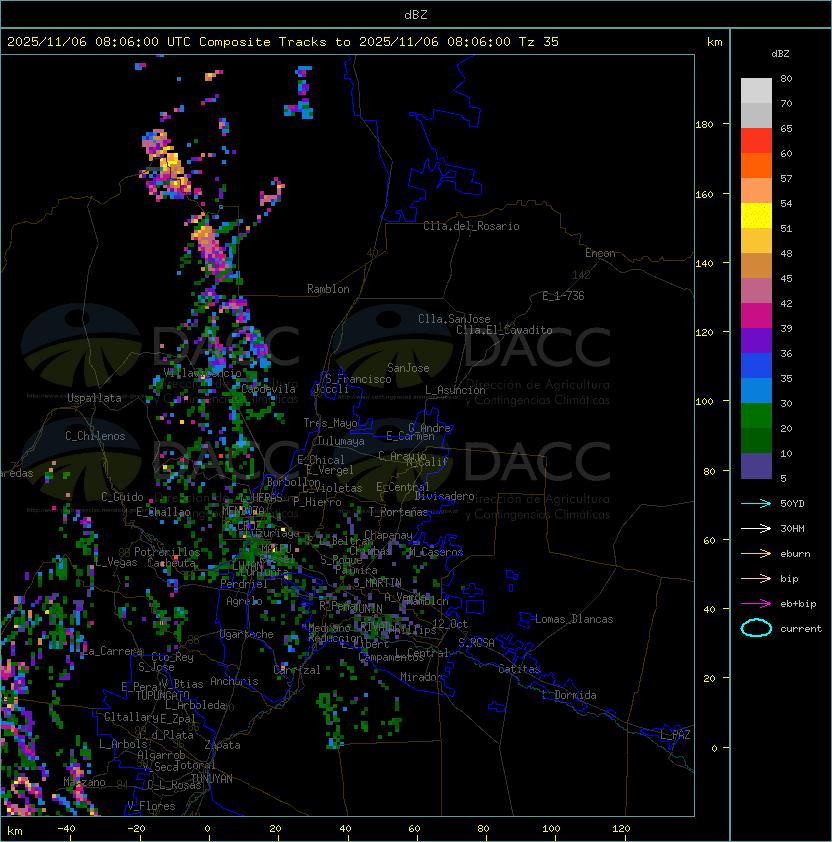832x842 pixels.
Task: Click the white 30HM arrow legend icon
Action: coord(756,528)
